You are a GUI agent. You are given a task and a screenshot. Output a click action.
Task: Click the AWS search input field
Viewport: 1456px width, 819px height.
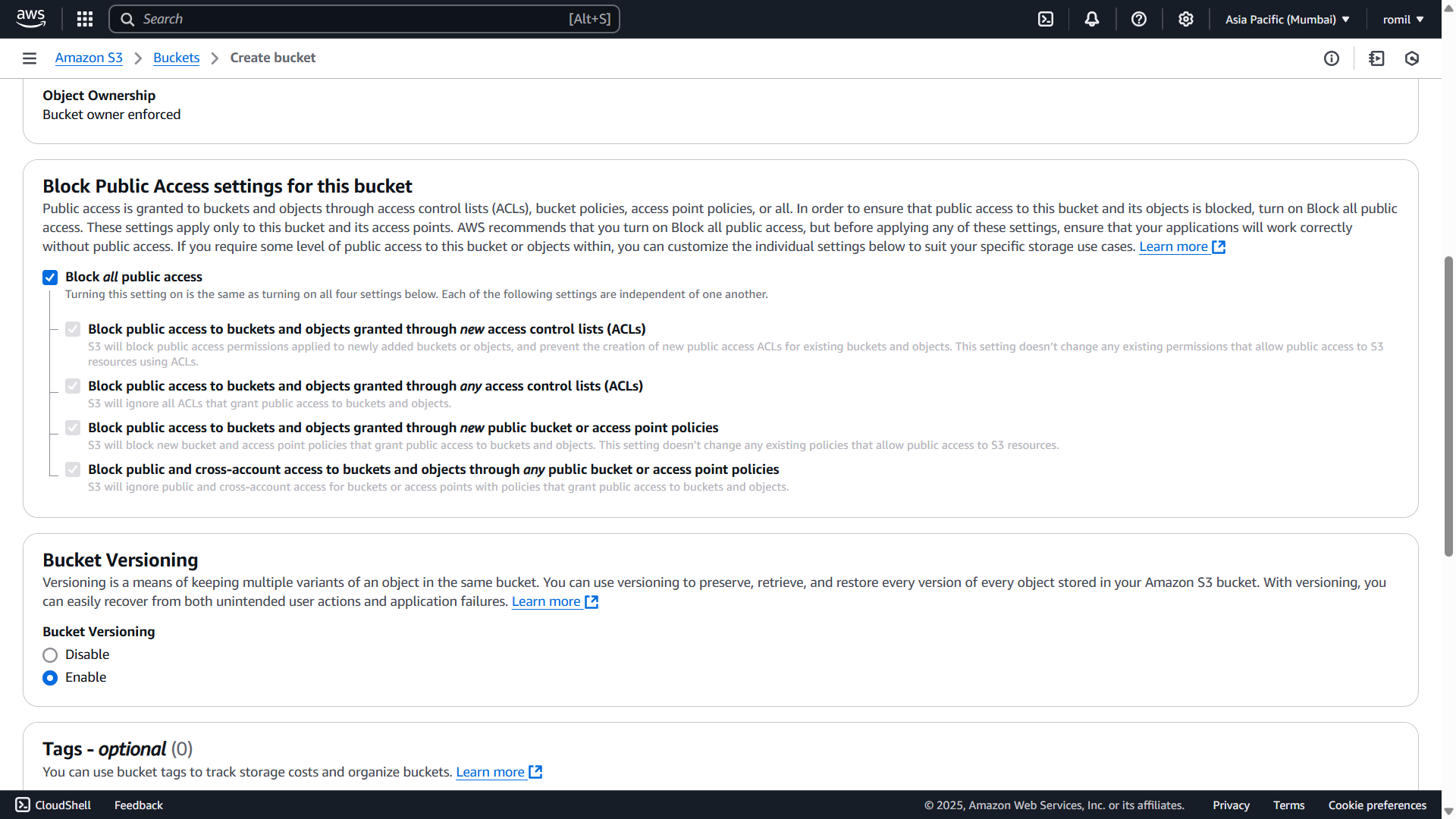pyautogui.click(x=364, y=19)
